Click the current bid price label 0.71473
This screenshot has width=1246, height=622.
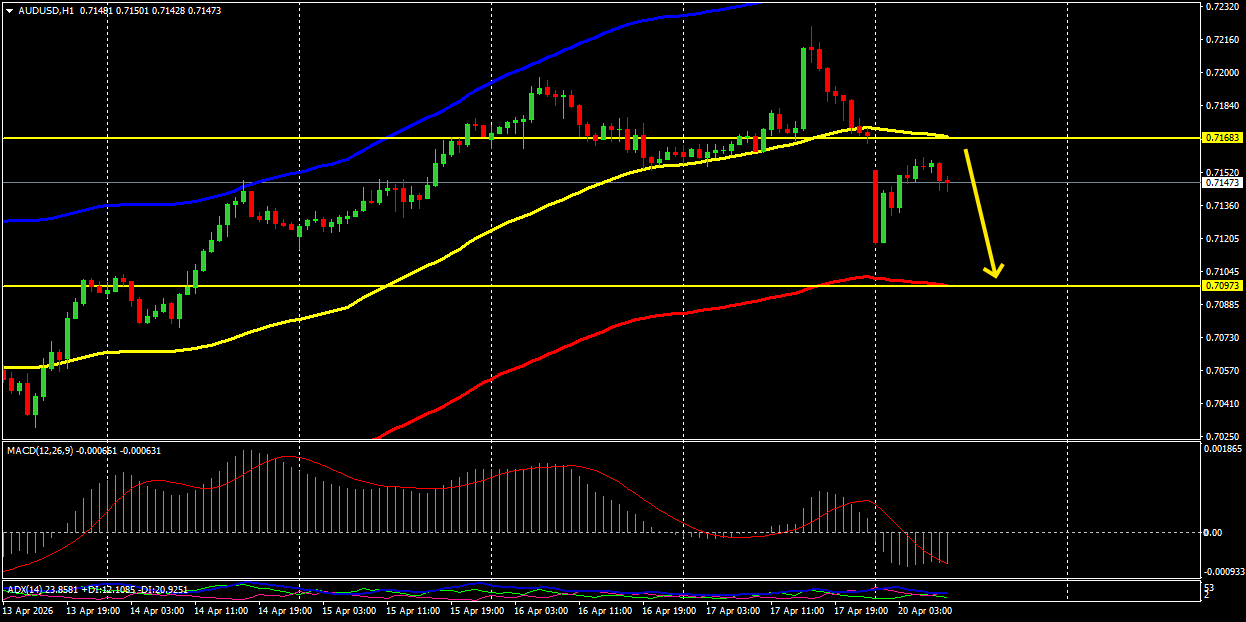[1222, 183]
